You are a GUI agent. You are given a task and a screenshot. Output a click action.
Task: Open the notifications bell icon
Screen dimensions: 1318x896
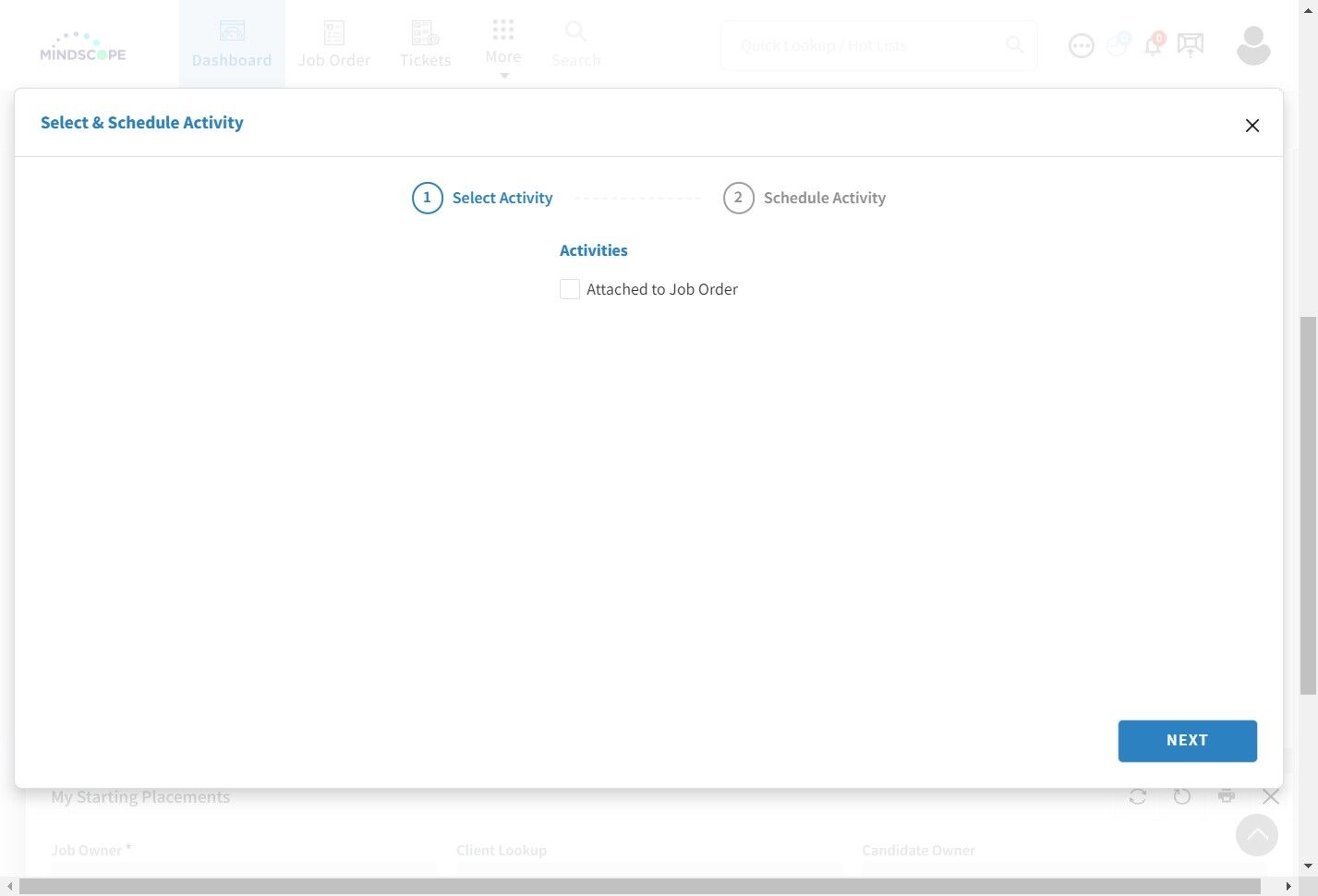pyautogui.click(x=1154, y=43)
